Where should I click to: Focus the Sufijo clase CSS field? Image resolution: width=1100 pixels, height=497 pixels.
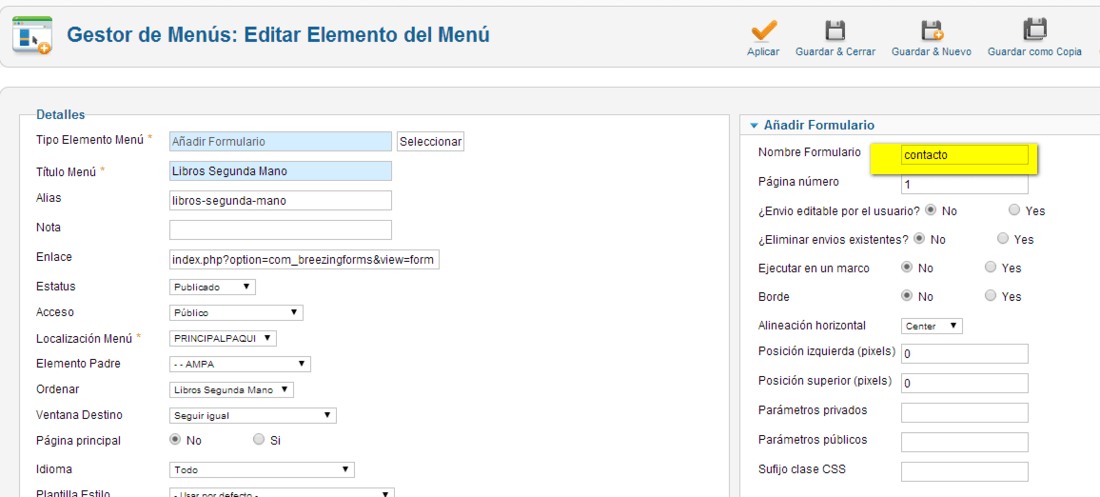pyautogui.click(x=965, y=471)
